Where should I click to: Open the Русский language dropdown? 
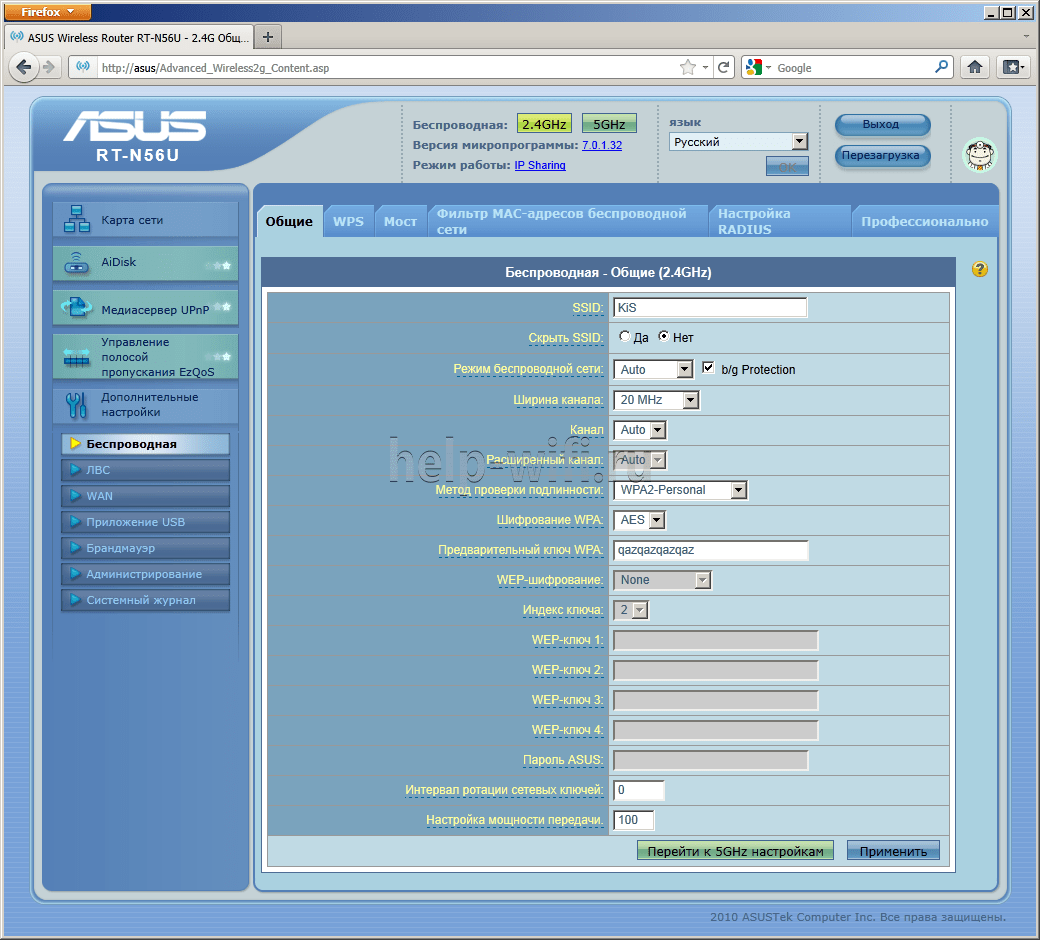click(x=738, y=142)
